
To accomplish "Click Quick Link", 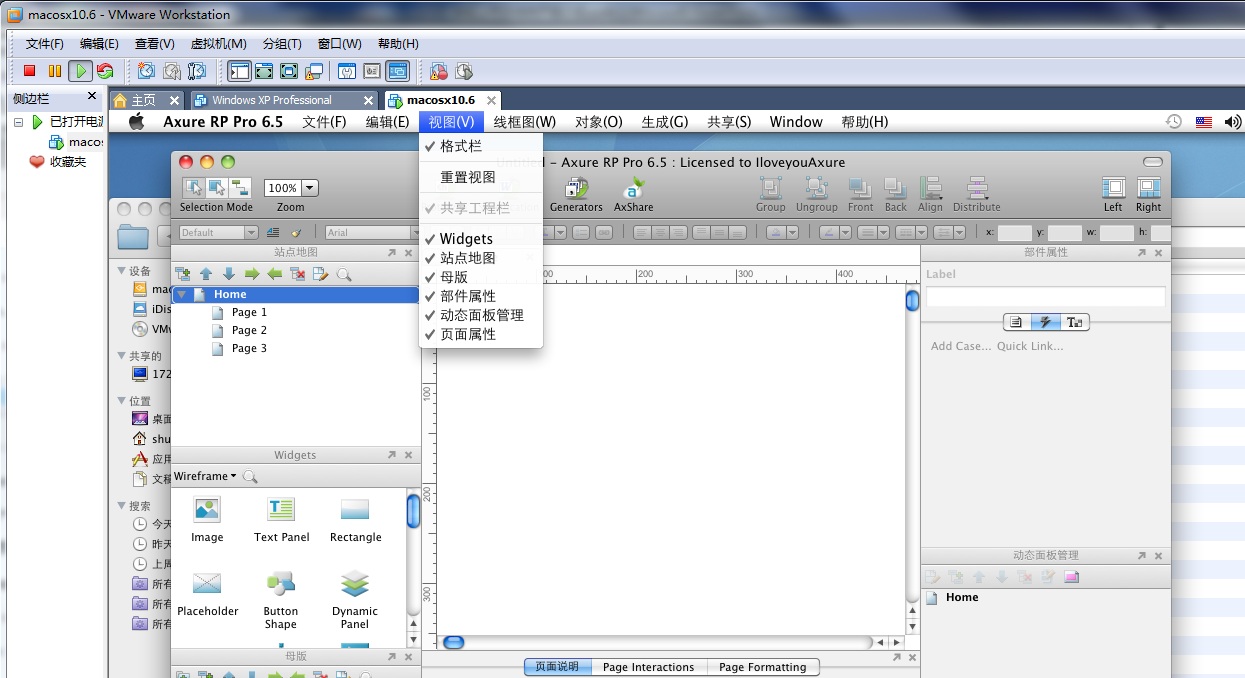I will [x=1030, y=346].
